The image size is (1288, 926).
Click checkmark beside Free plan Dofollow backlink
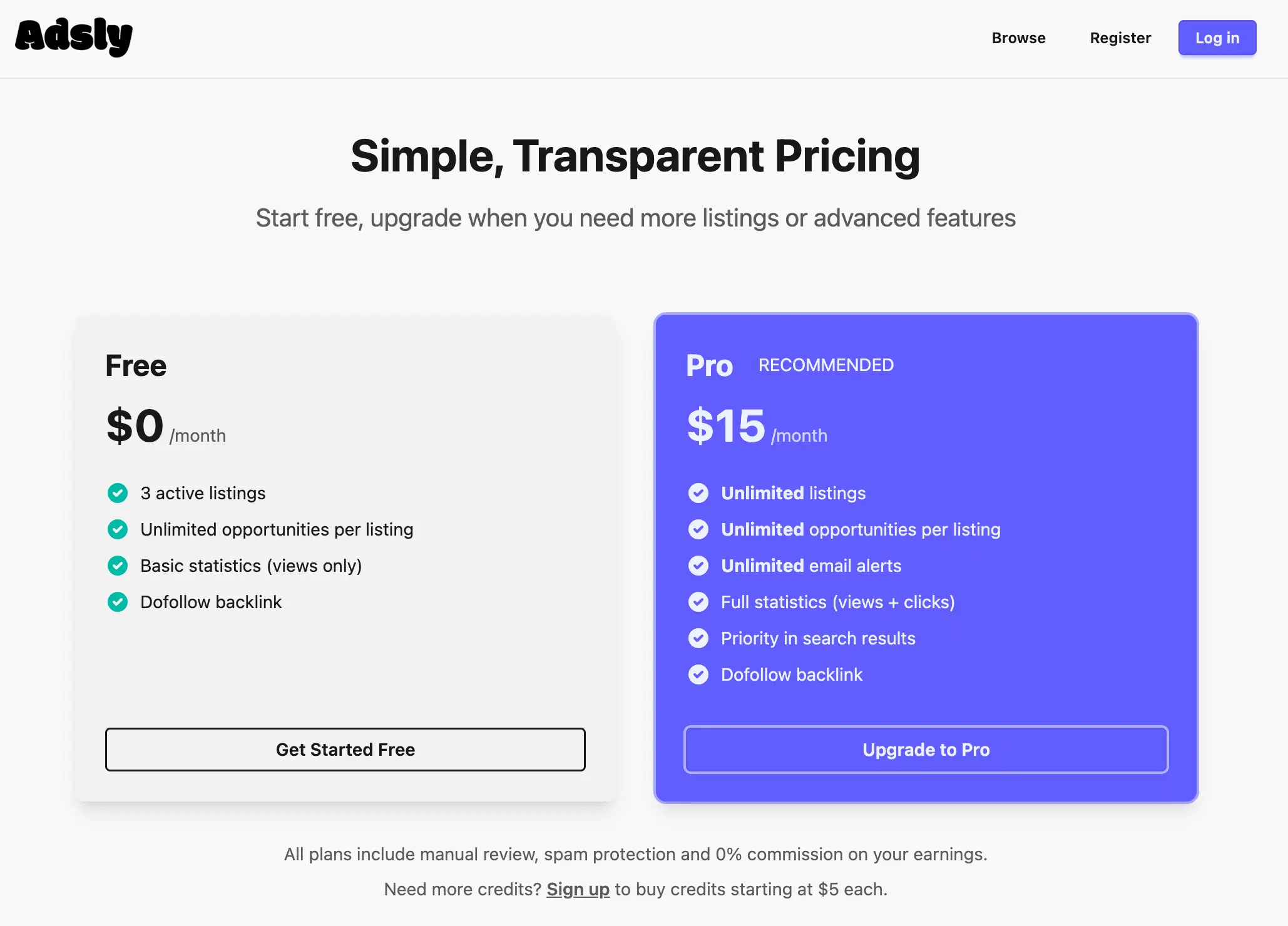[118, 602]
